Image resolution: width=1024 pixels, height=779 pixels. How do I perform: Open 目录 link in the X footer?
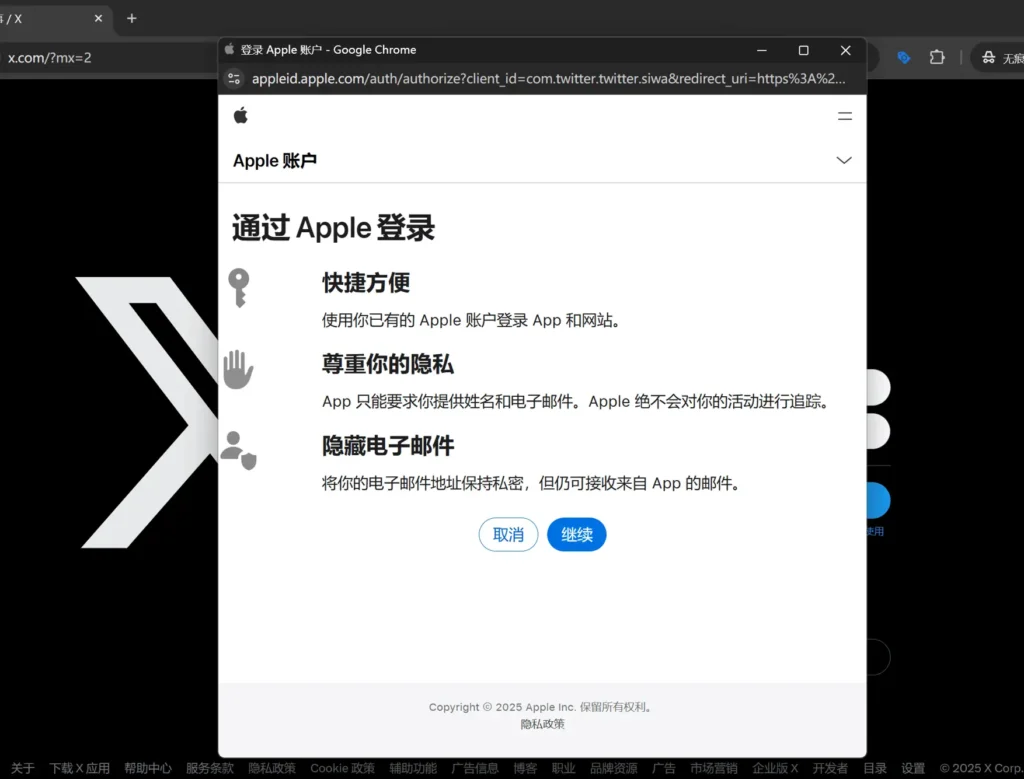[x=874, y=769]
